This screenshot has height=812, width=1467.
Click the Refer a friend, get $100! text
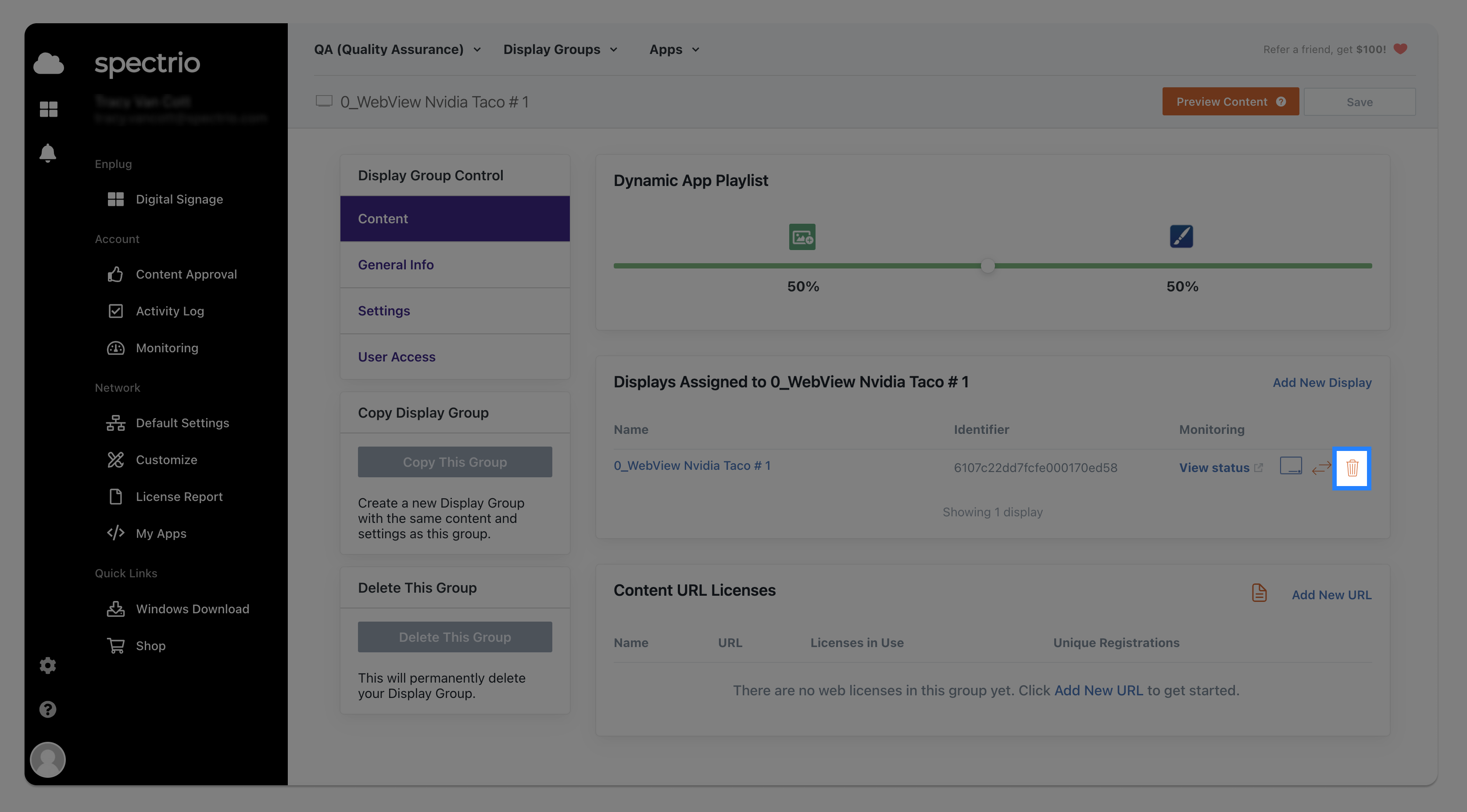(1324, 50)
